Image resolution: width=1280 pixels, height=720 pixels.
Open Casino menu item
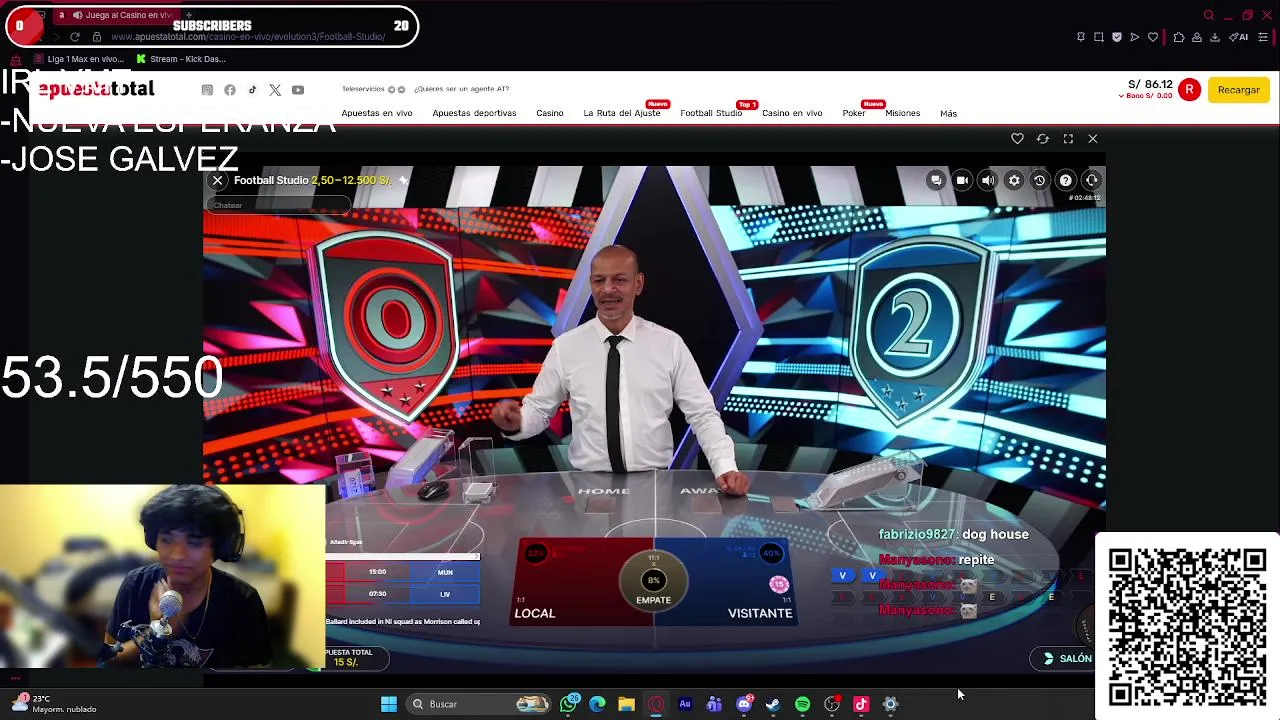[550, 113]
